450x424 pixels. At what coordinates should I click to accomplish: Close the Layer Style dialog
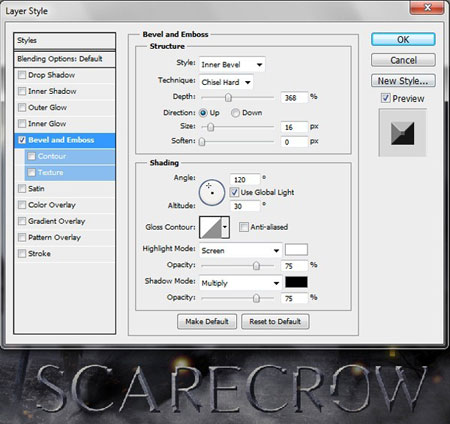tap(427, 7)
